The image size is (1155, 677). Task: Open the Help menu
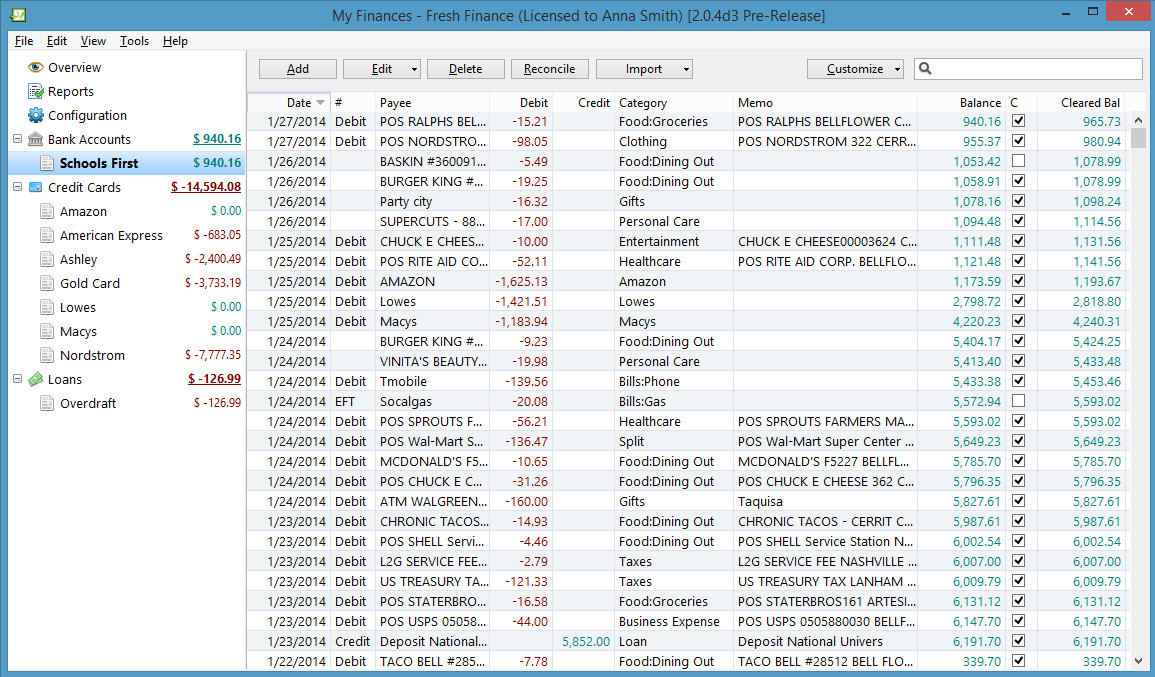coord(175,41)
